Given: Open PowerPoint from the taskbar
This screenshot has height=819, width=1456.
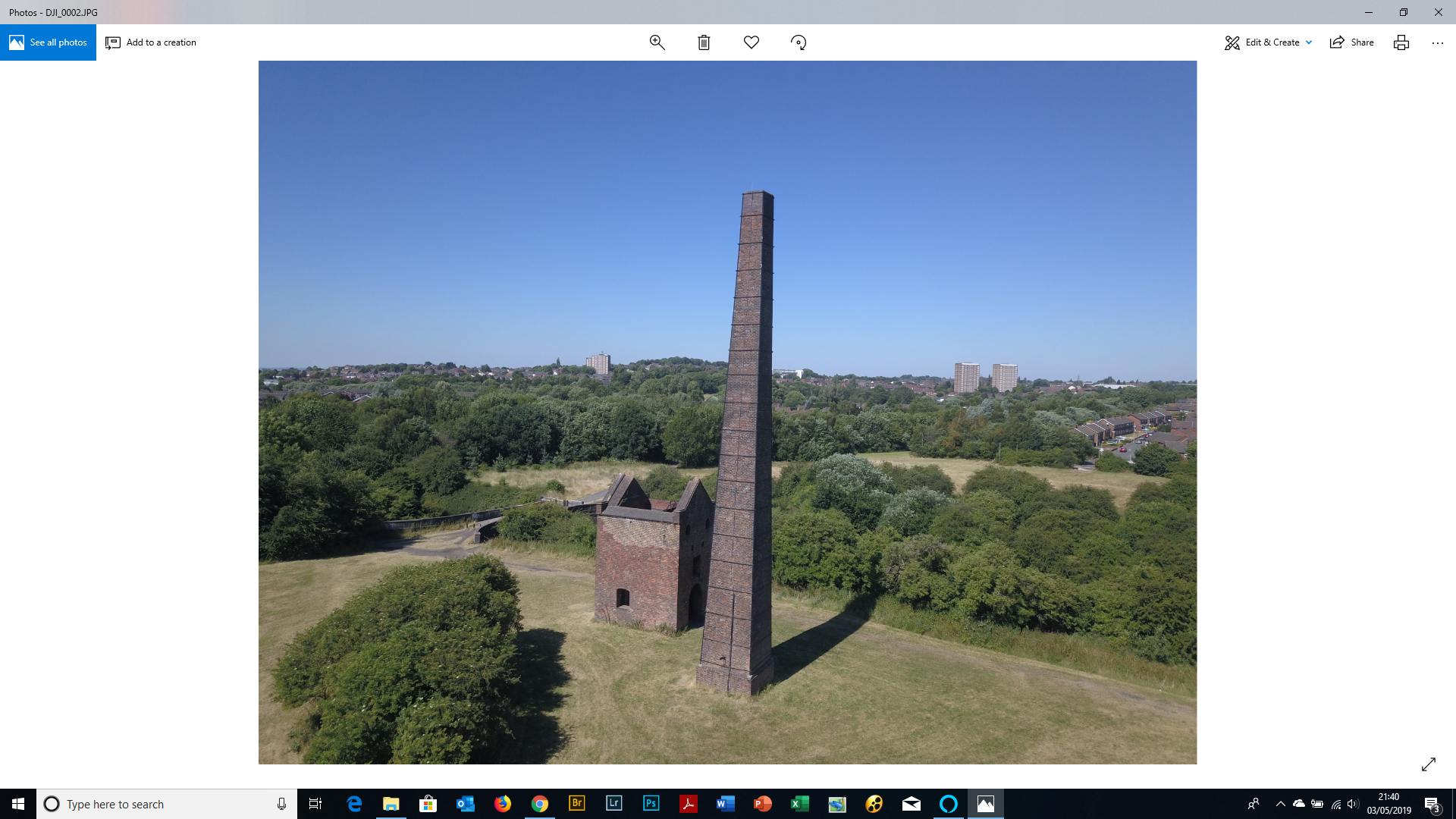Looking at the screenshot, I should coord(763,804).
